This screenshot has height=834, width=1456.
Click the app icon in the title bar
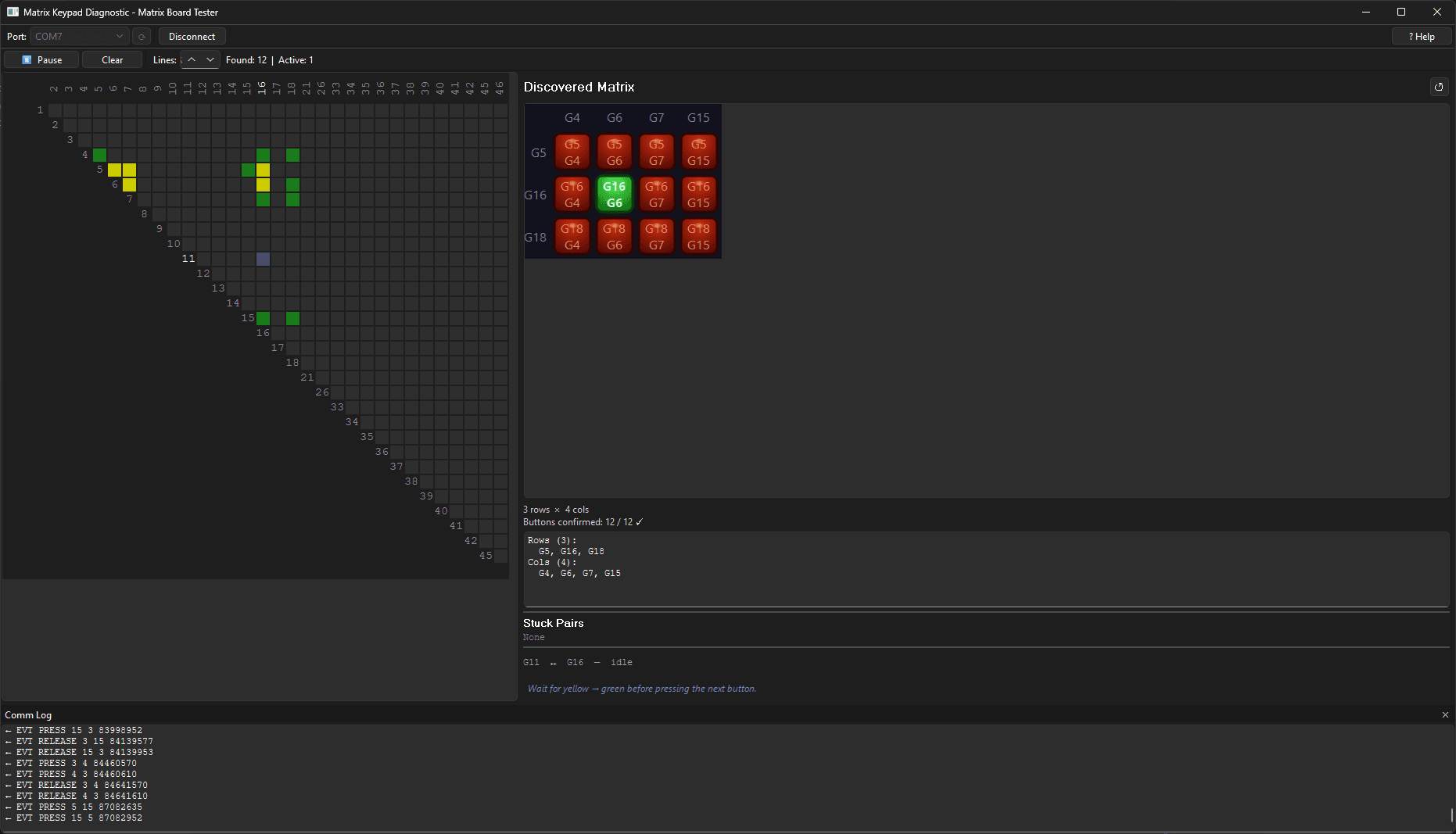click(x=13, y=12)
